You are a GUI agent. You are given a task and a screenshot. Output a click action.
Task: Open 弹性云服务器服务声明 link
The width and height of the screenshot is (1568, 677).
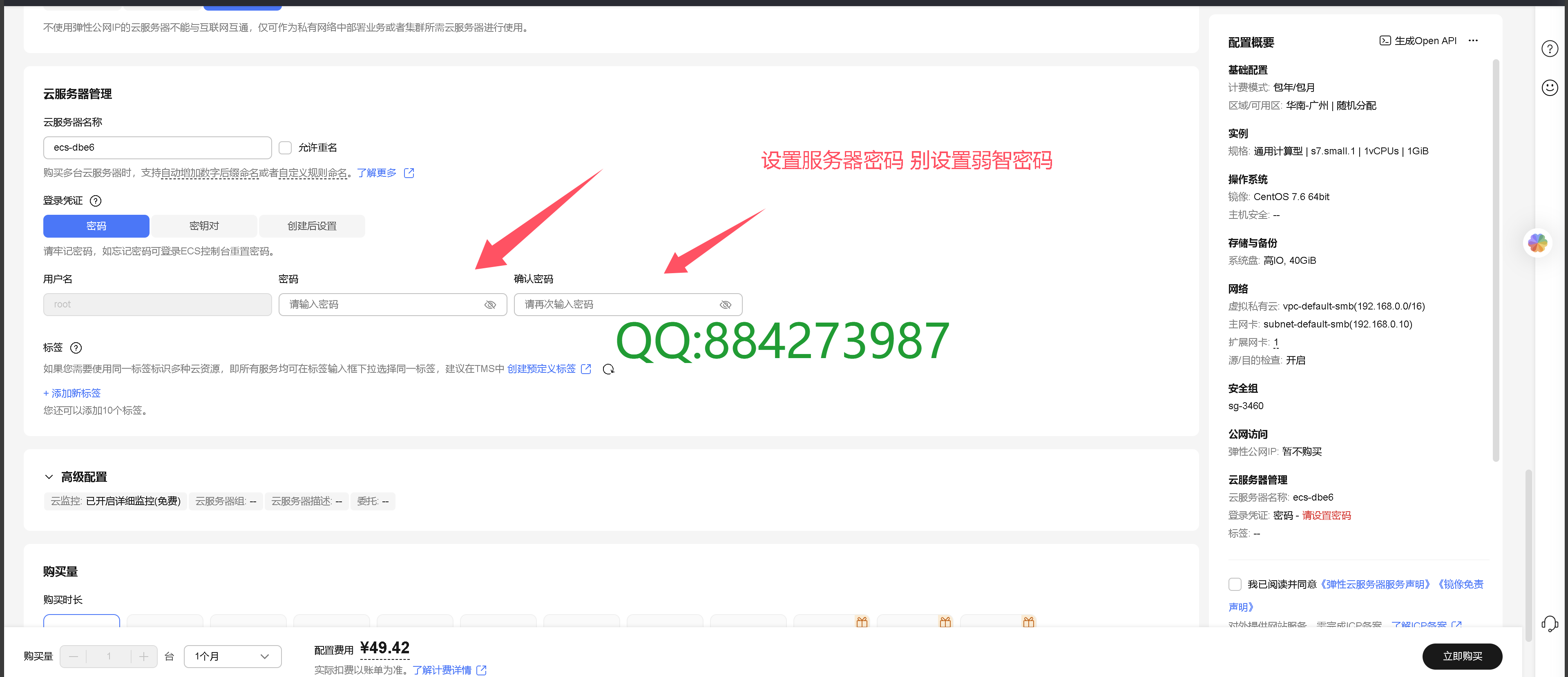(1375, 585)
